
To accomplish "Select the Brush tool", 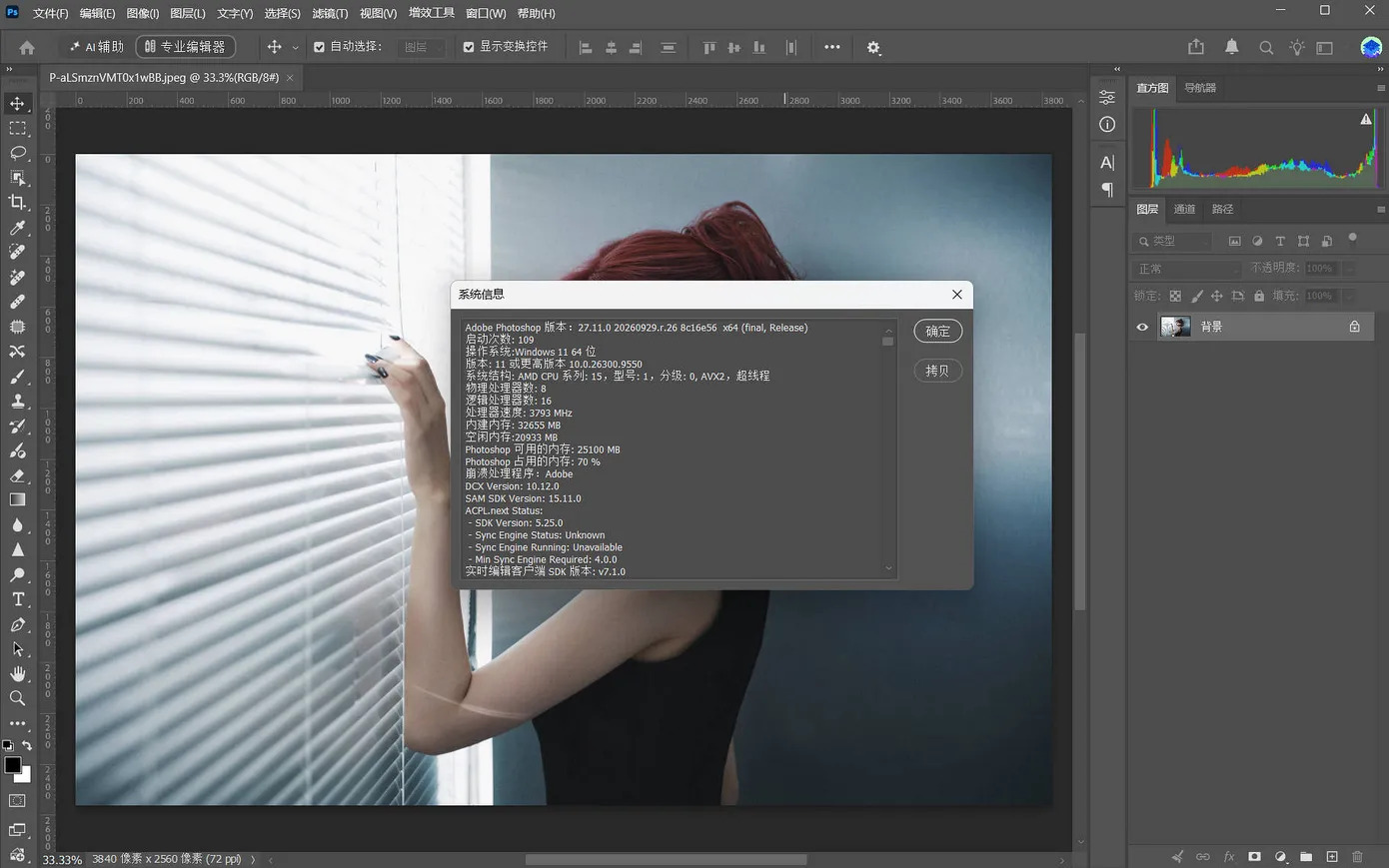I will (17, 377).
